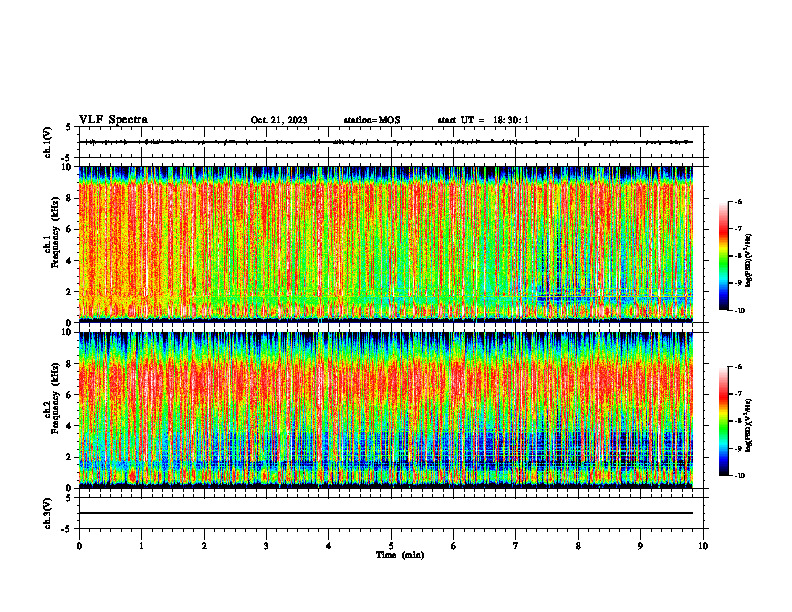Screen dimensions: 792x612
Task: Click the time axis tick label "7"
Action: [x=516, y=546]
